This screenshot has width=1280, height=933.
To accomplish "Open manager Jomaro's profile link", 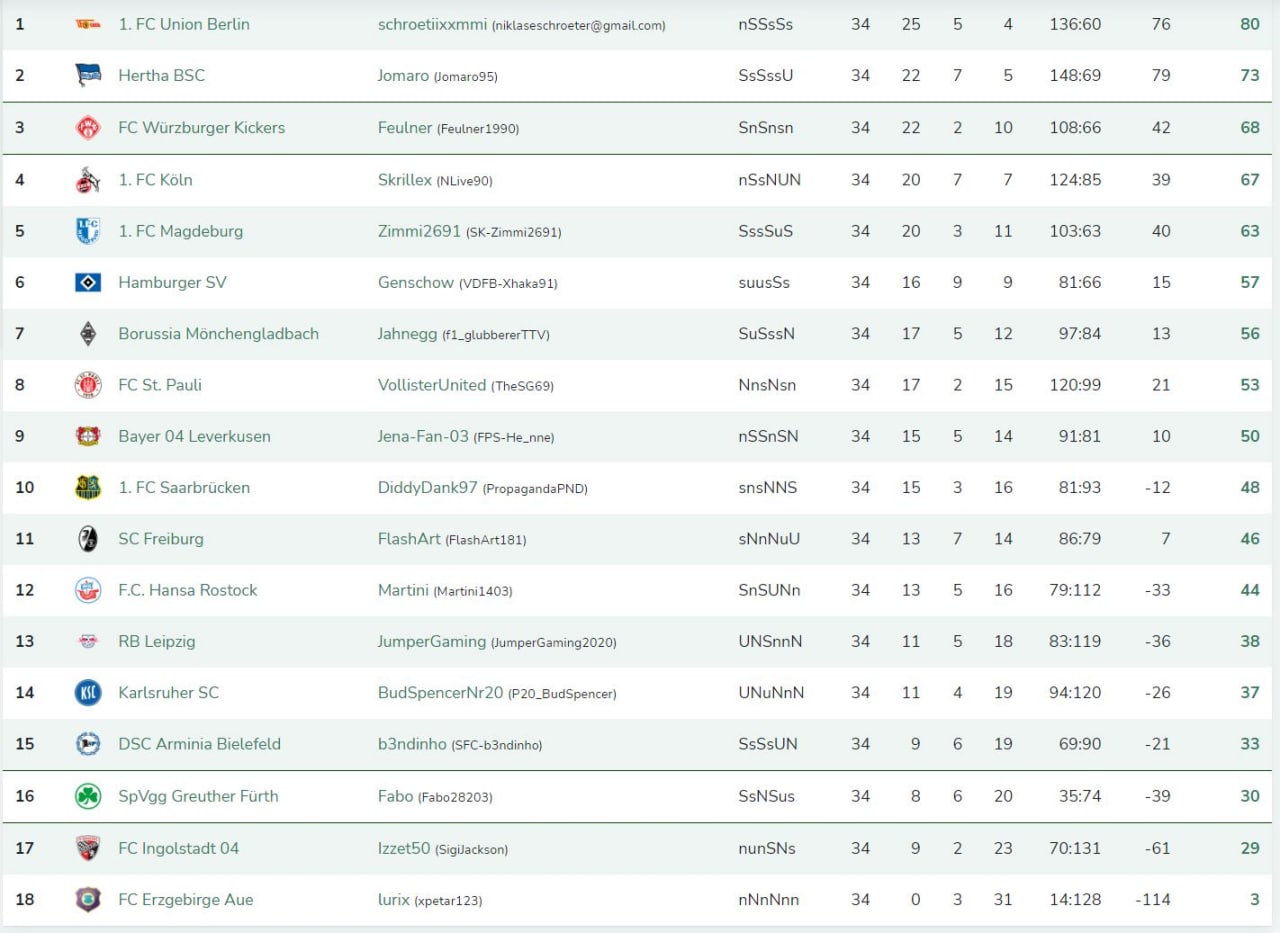I will pyautogui.click(x=403, y=76).
